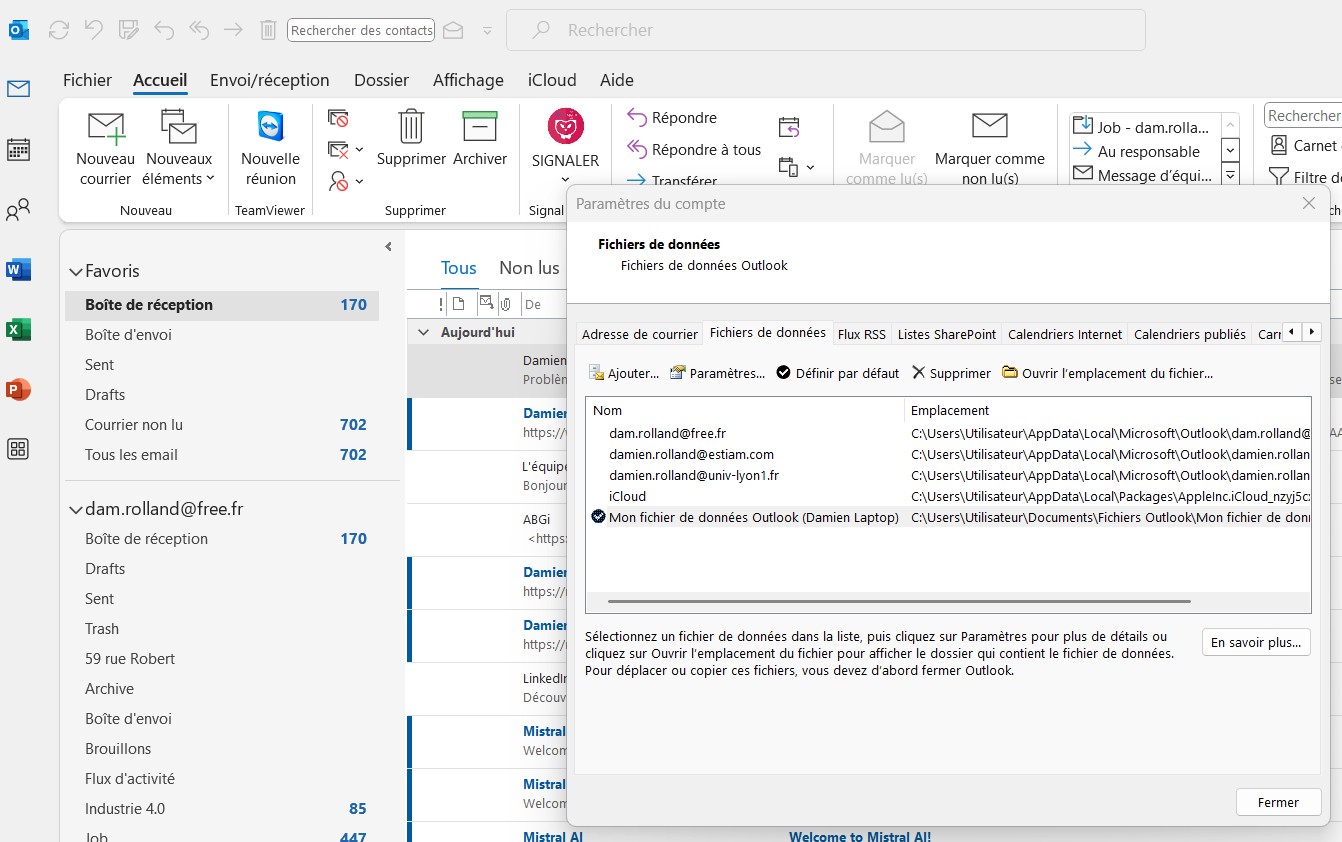Open the Calendar view in left sidebar

(x=18, y=149)
